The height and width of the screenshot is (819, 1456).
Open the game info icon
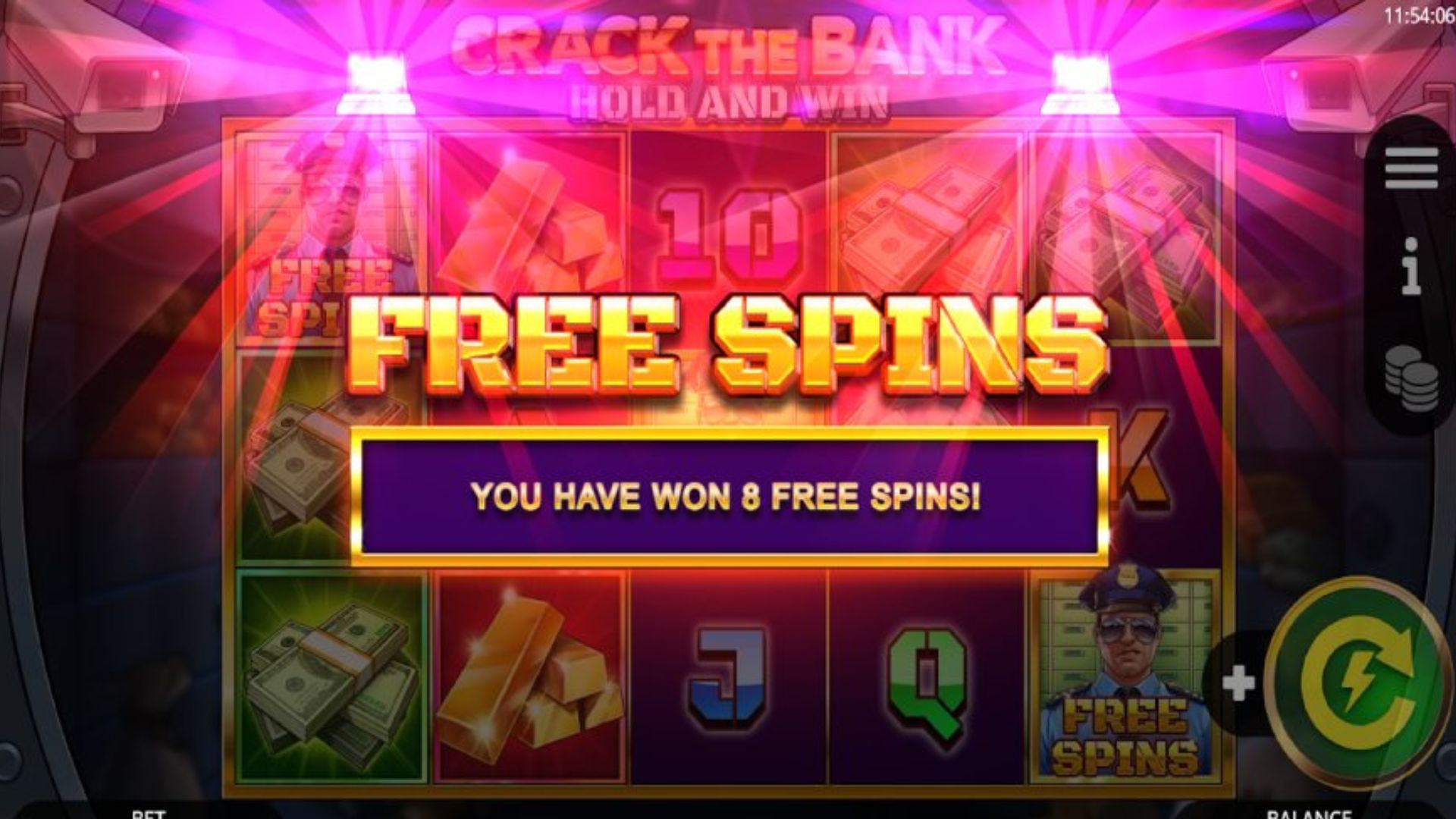click(1410, 265)
